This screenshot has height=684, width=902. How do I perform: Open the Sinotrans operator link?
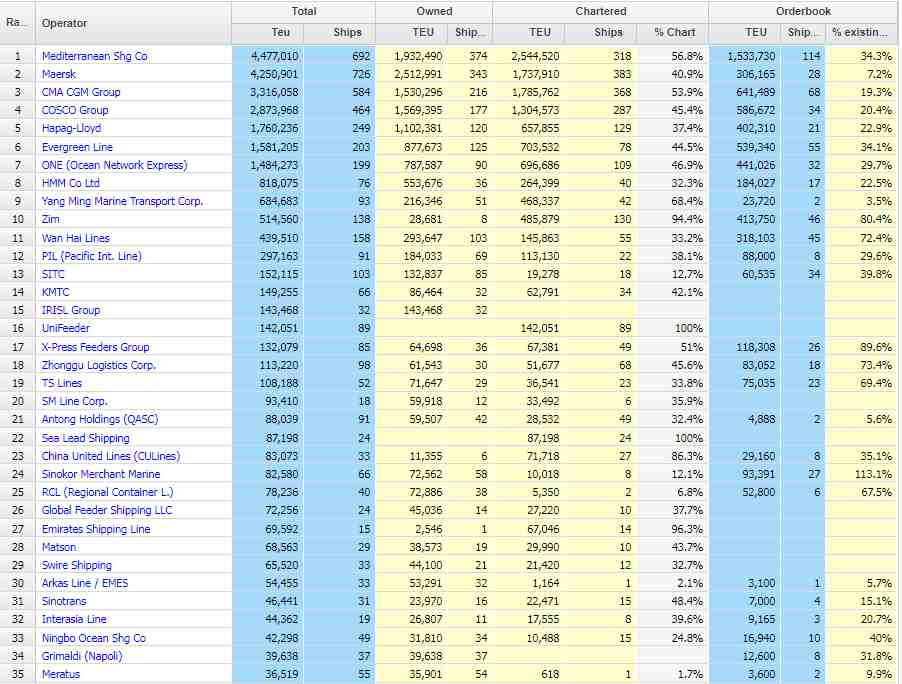(64, 601)
